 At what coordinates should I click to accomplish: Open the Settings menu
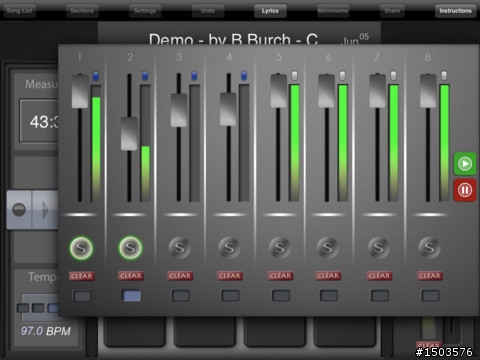coord(145,11)
